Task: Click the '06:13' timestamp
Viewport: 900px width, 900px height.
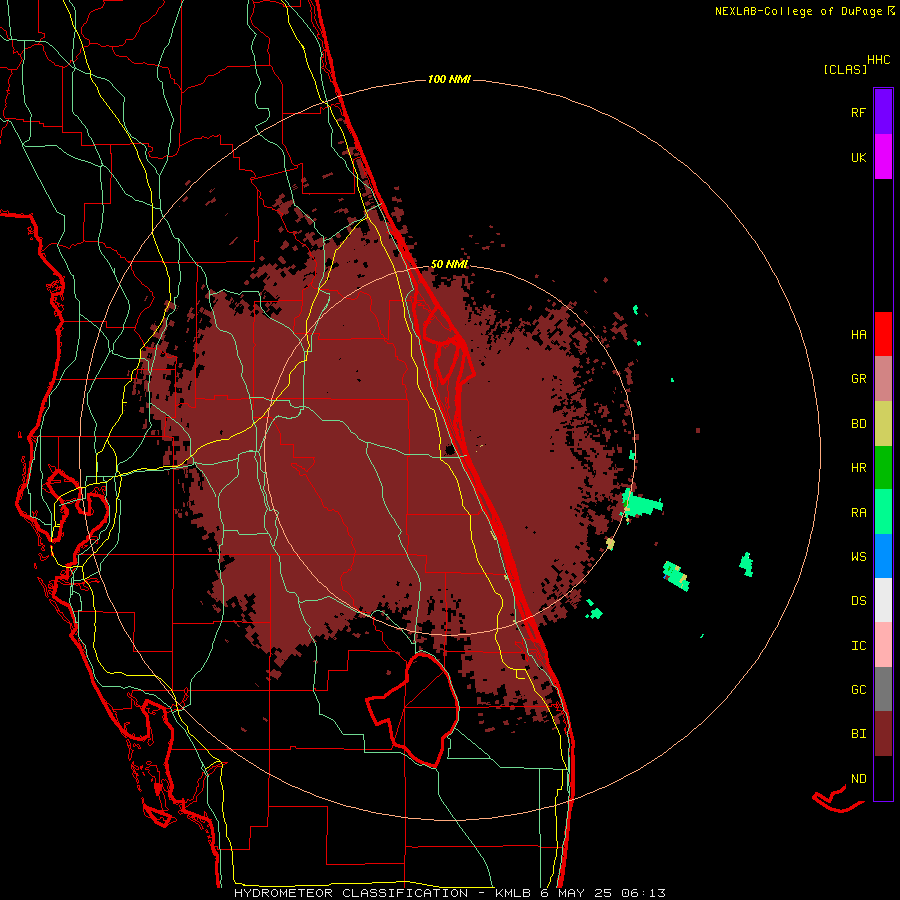Action: [x=642, y=893]
